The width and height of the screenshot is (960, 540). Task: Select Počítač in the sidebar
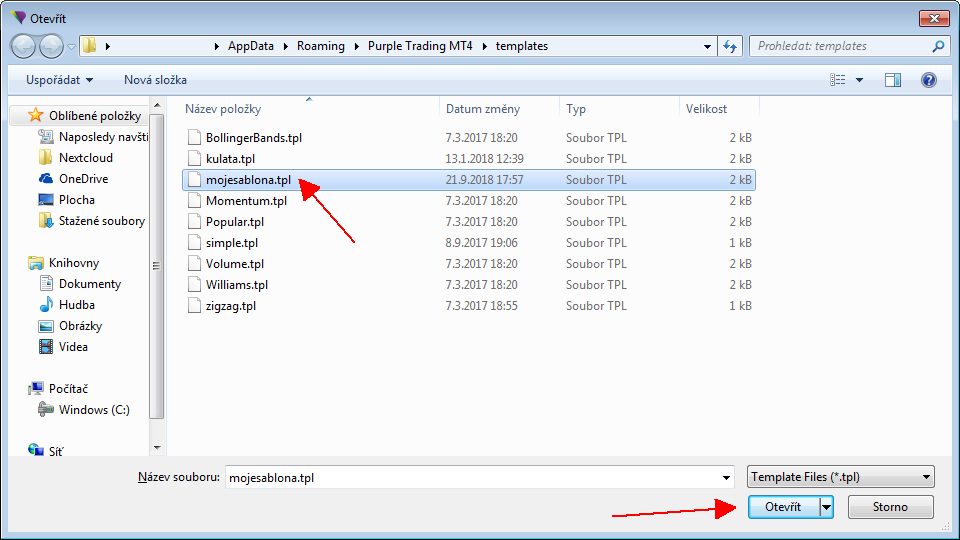[68, 389]
